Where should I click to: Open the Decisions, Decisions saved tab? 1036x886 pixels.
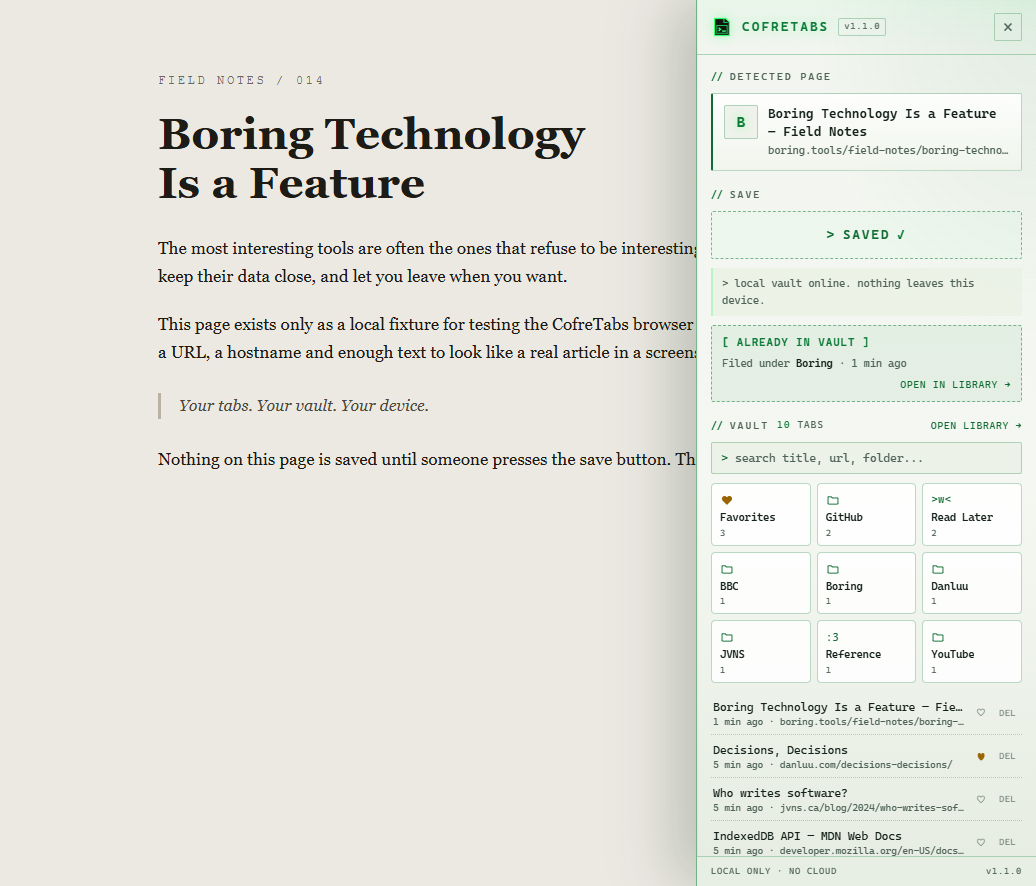point(838,757)
